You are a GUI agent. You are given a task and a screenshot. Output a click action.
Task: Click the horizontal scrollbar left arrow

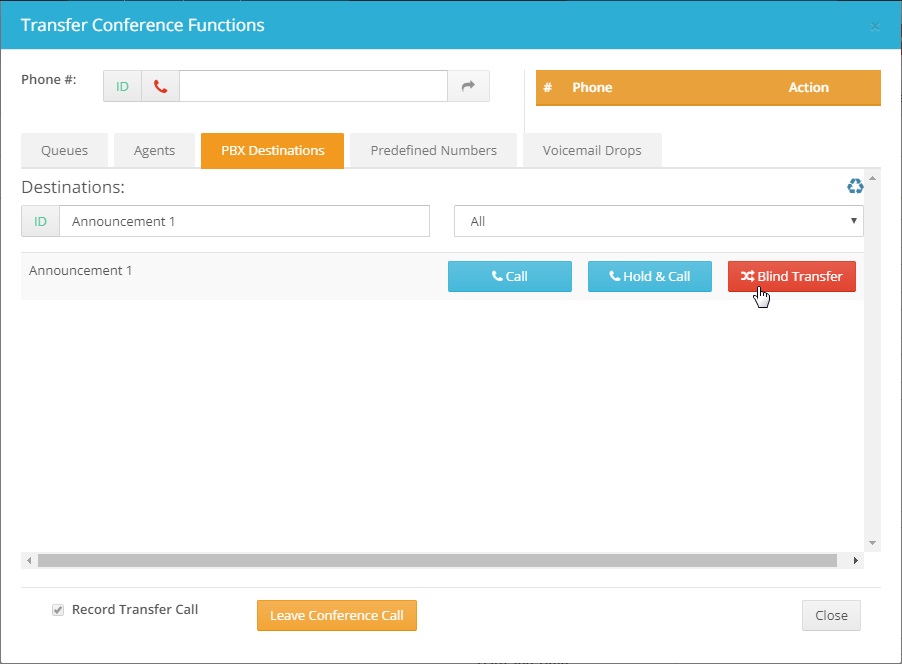(29, 560)
